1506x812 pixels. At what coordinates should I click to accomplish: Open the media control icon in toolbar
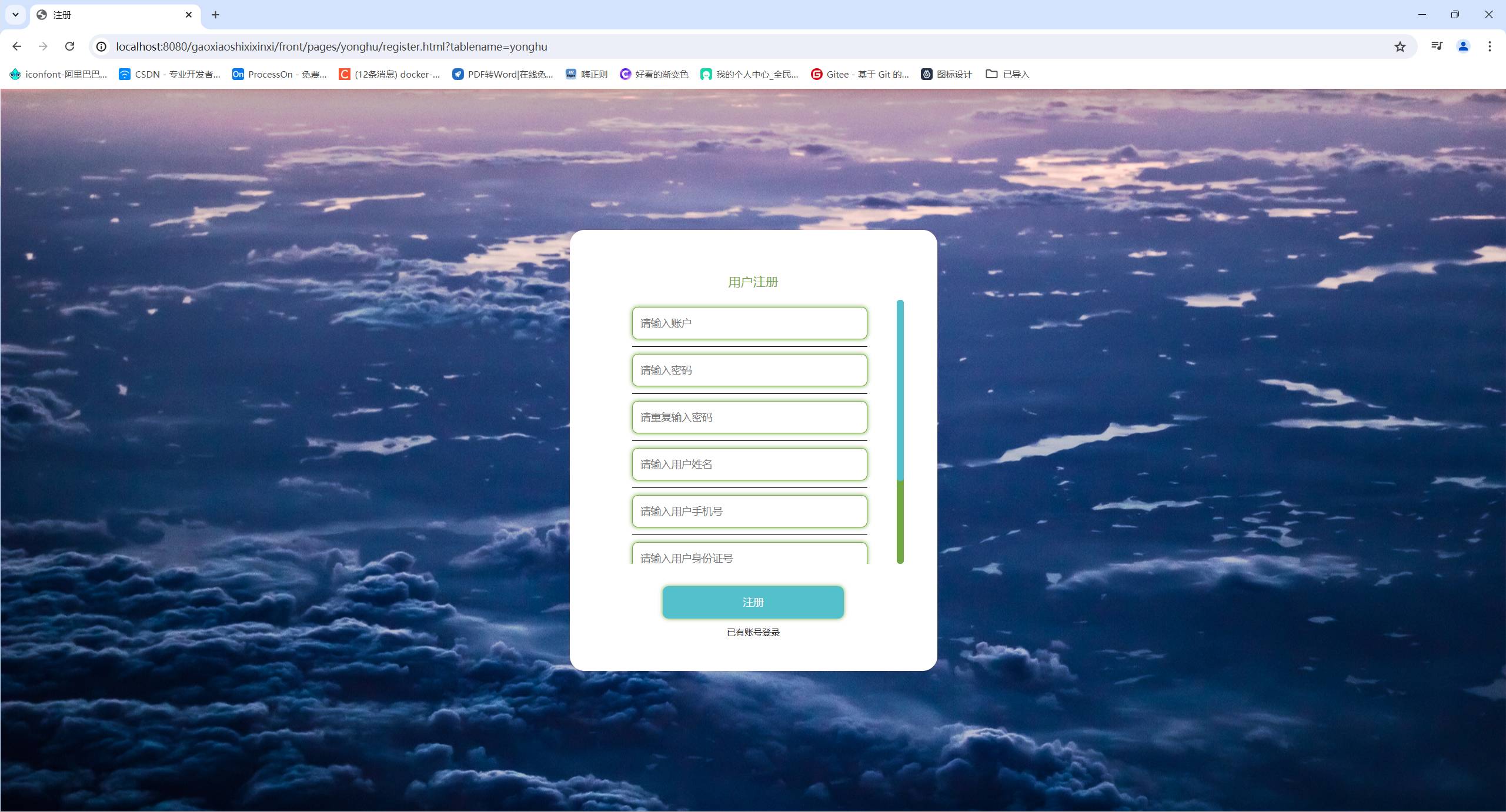pyautogui.click(x=1437, y=46)
